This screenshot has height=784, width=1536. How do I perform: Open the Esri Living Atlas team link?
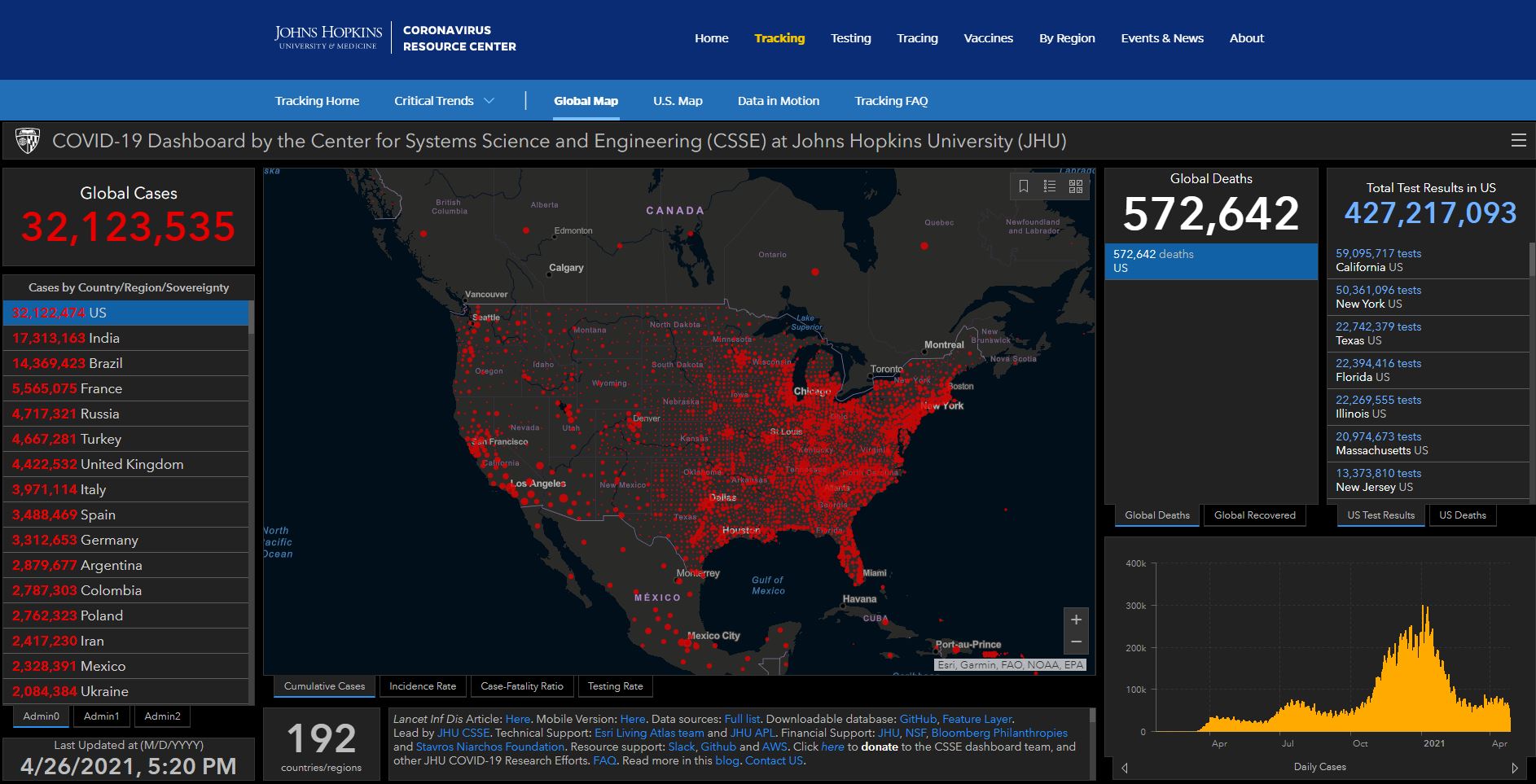(649, 734)
